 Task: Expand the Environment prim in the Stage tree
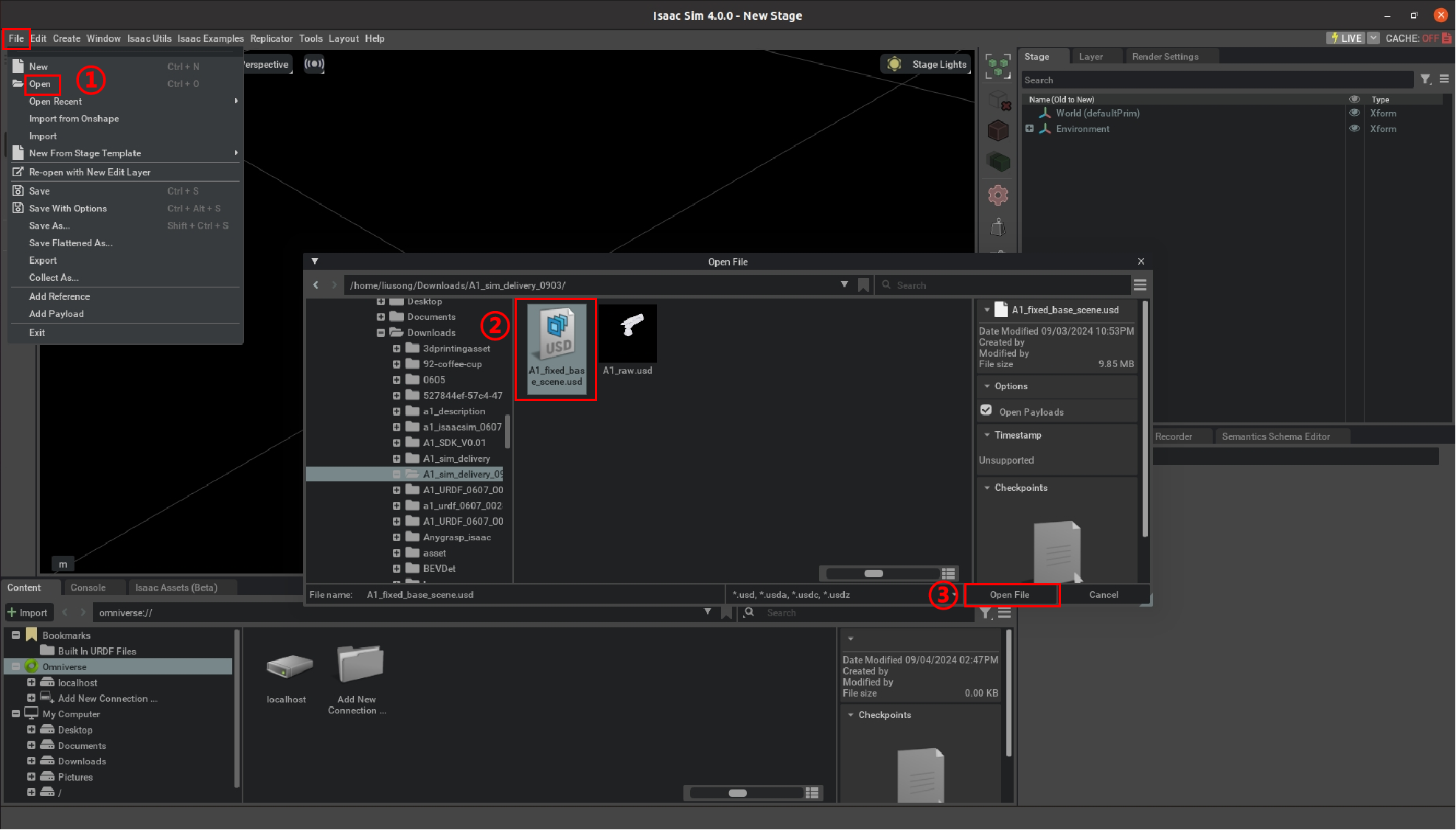1029,128
